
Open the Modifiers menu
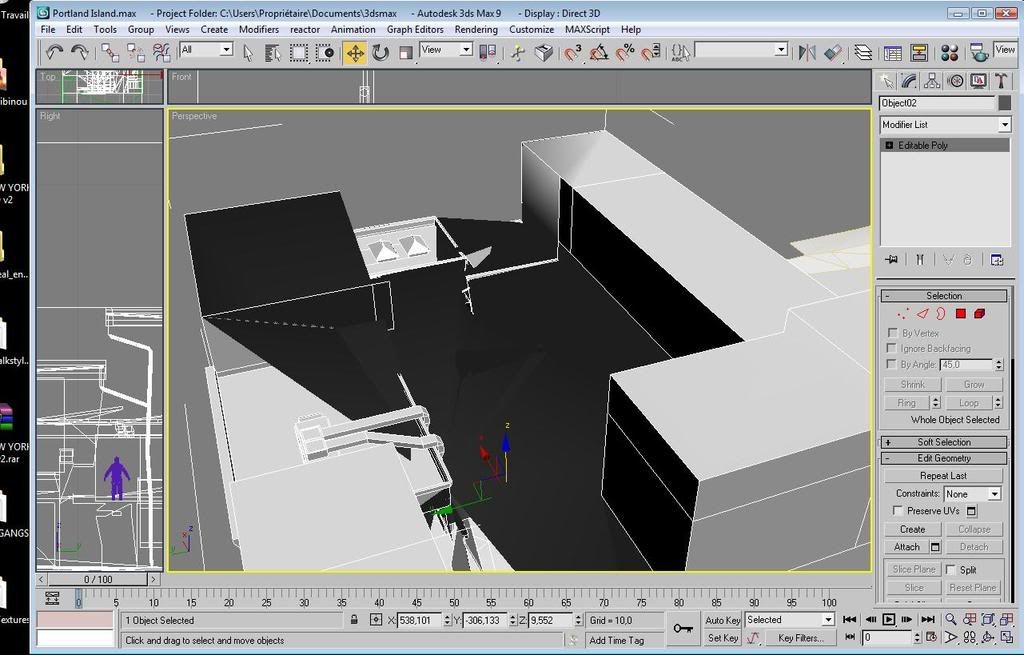[259, 29]
